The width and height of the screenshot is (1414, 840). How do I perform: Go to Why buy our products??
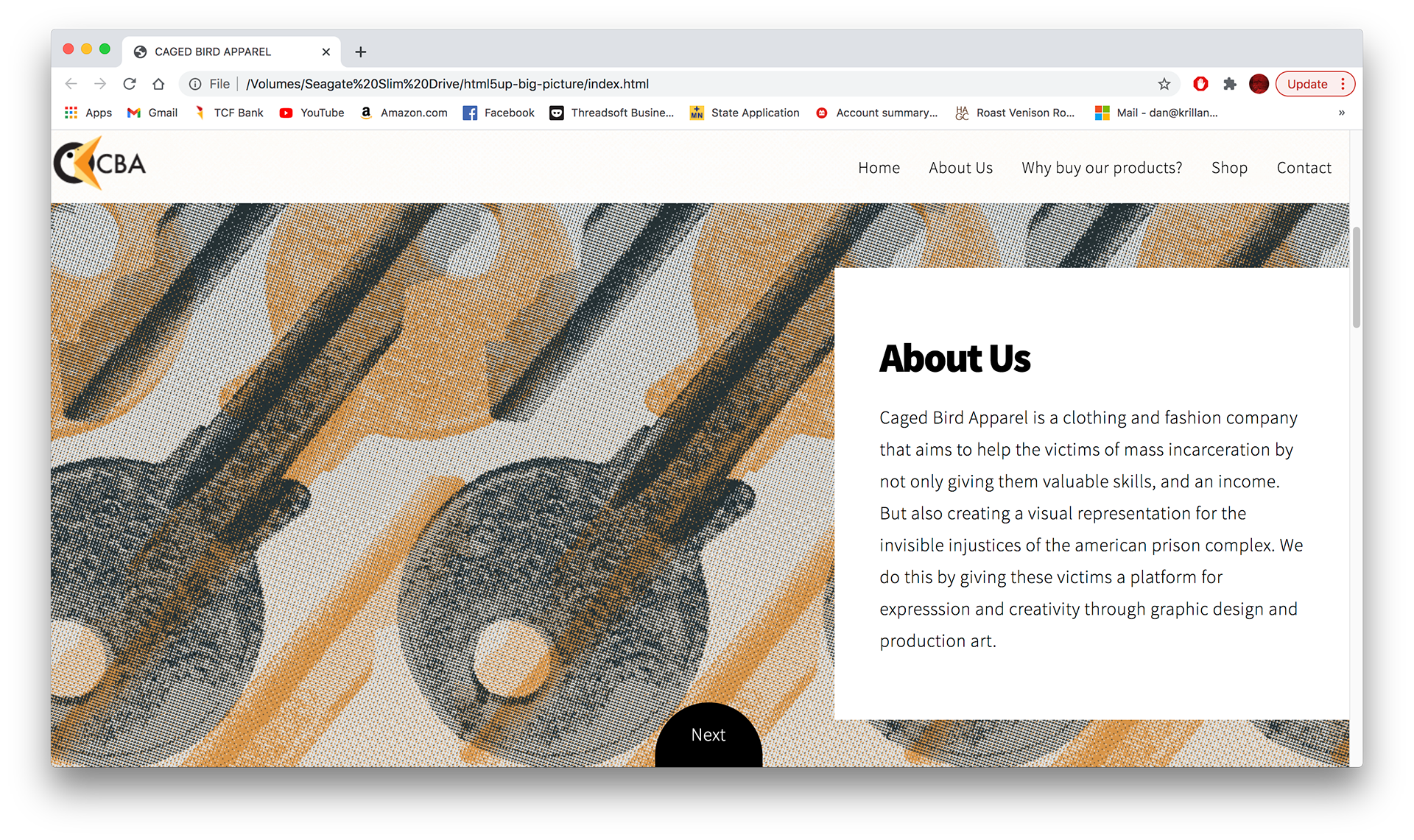[1102, 168]
